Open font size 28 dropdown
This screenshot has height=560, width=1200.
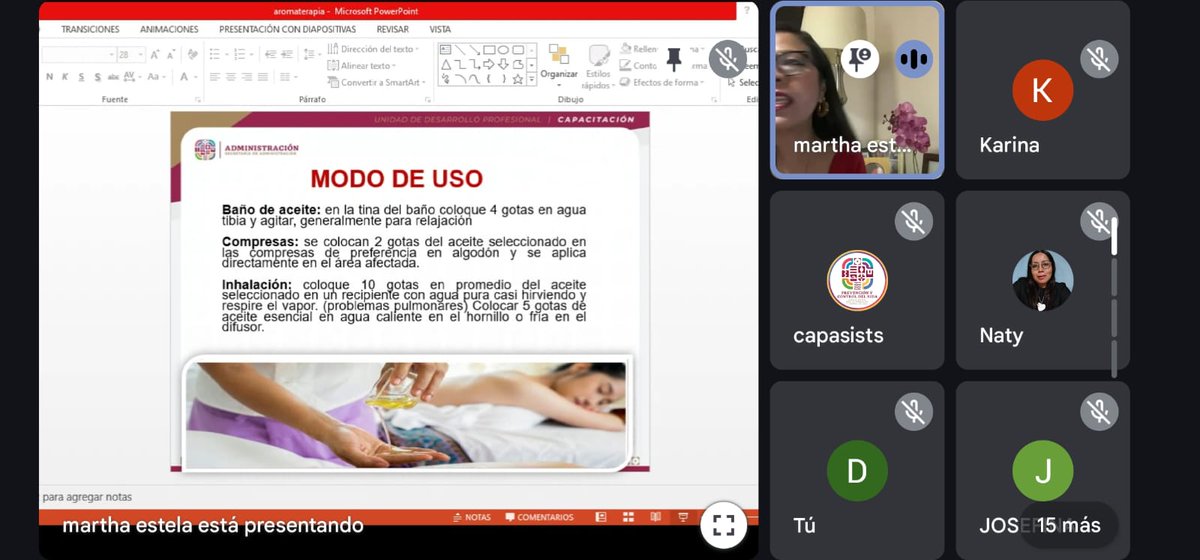point(139,55)
